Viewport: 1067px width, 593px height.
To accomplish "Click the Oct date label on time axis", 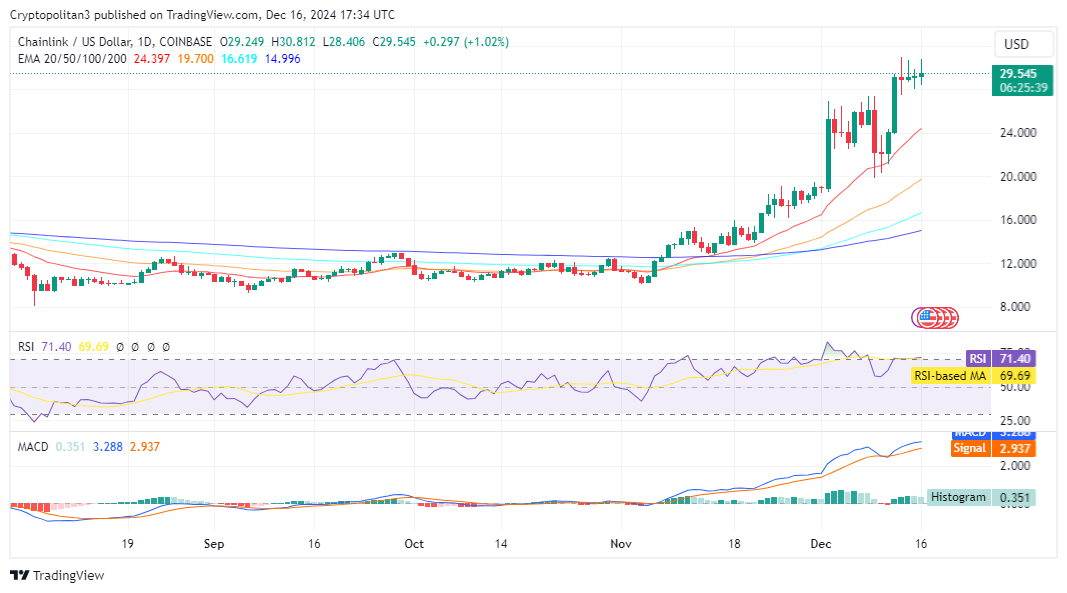I will [x=414, y=544].
